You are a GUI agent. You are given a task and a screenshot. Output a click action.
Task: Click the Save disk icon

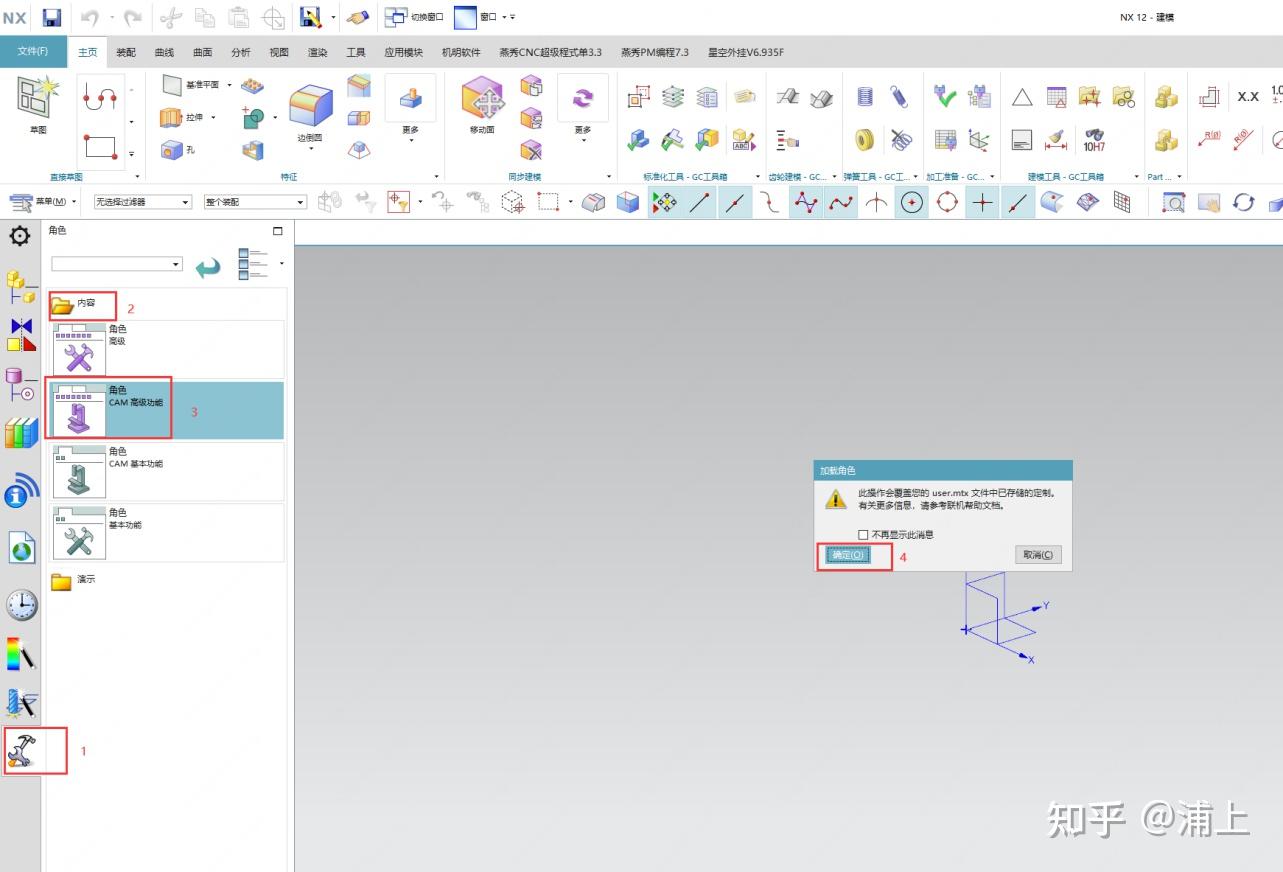point(52,17)
